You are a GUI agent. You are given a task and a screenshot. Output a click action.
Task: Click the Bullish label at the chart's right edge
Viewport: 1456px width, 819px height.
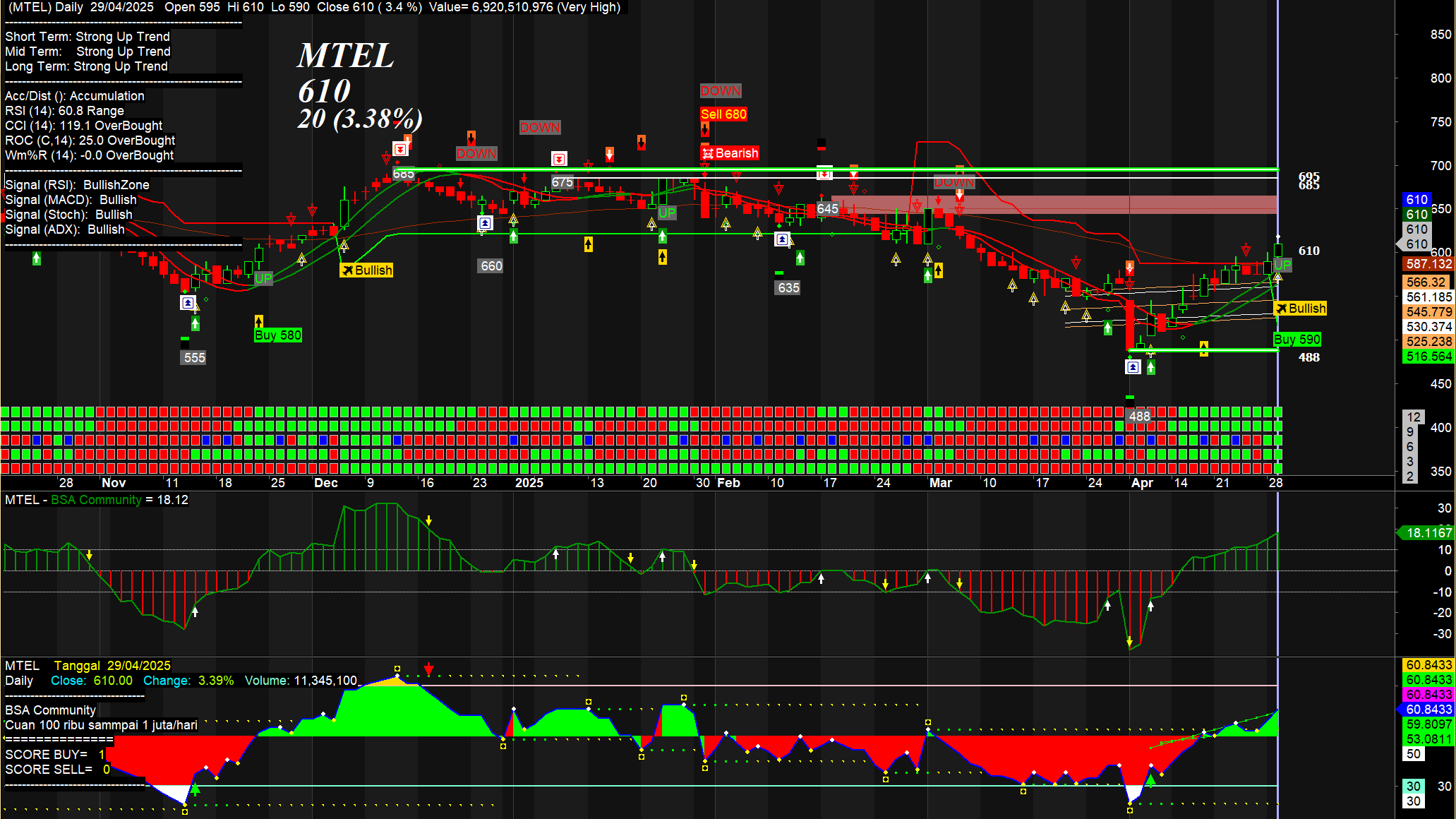tap(1300, 309)
